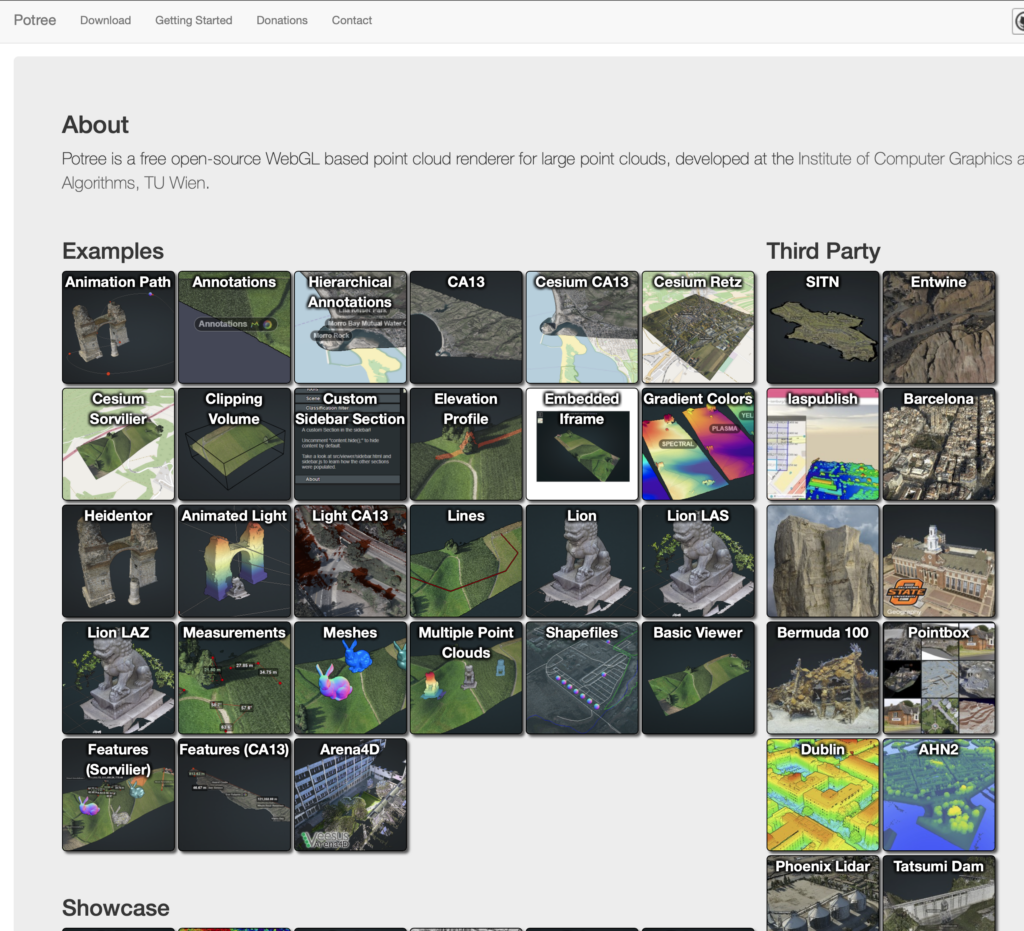Open the Meshes example with bunnies
Screen dimensions: 1024x931
pyautogui.click(x=351, y=678)
